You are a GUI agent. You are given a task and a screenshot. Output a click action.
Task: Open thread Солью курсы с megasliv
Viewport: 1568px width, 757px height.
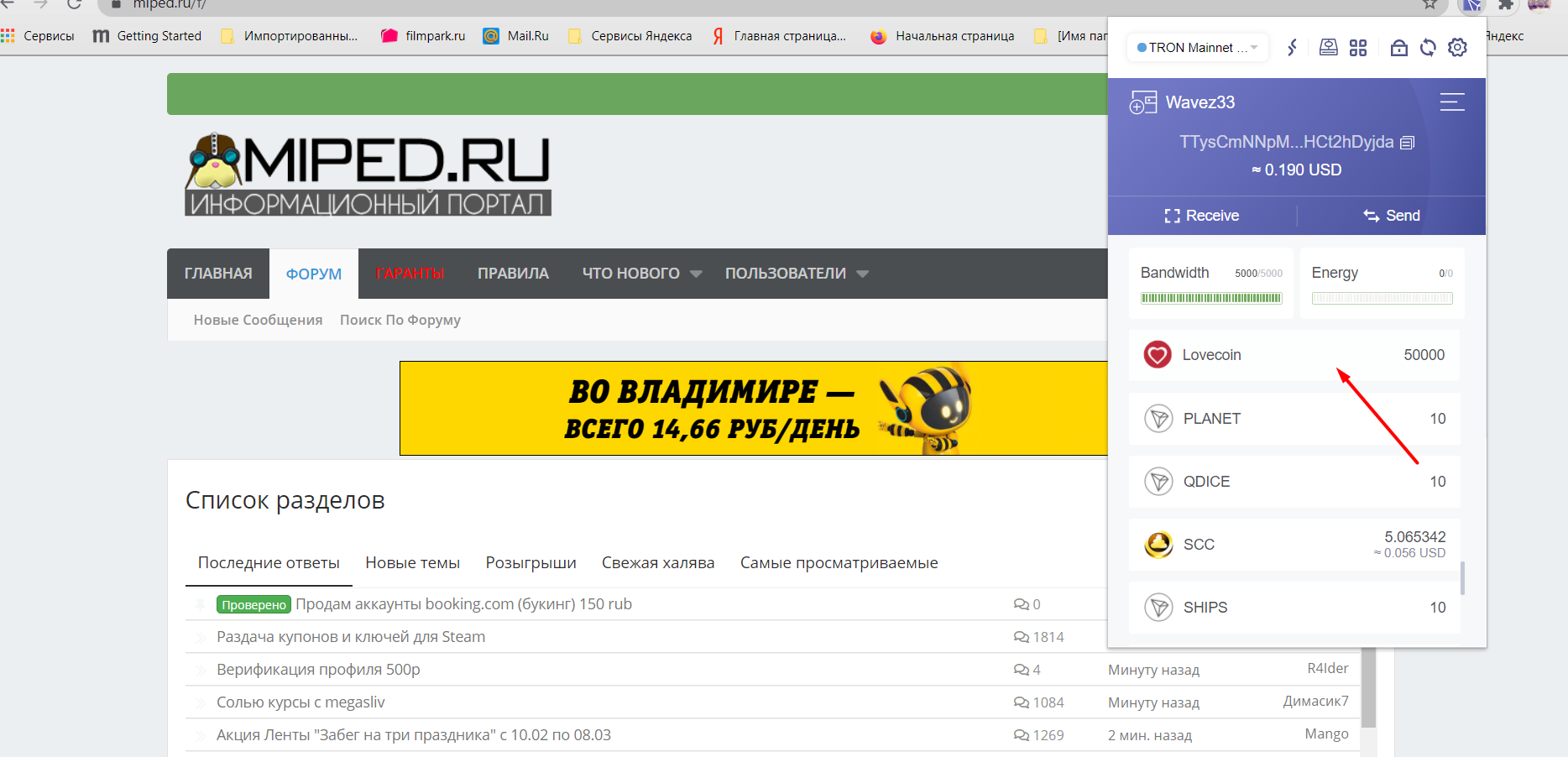point(301,702)
